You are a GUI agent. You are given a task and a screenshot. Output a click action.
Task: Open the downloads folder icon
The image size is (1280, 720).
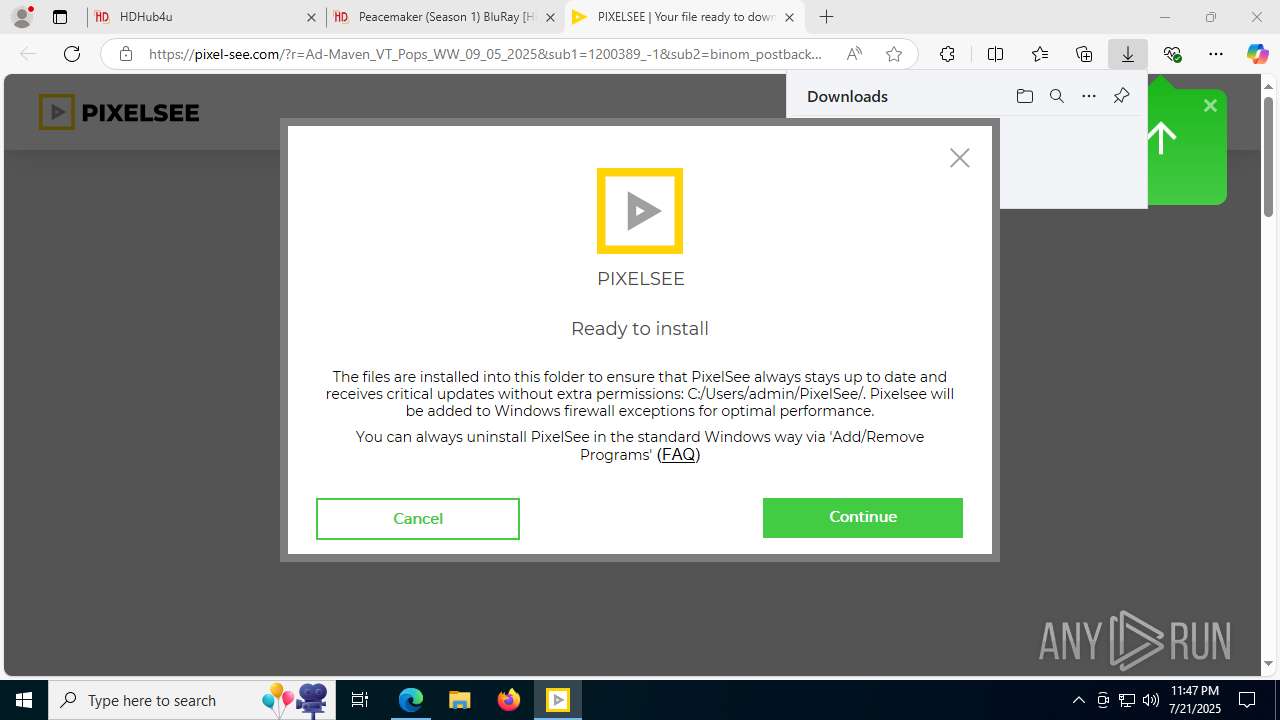(1024, 96)
